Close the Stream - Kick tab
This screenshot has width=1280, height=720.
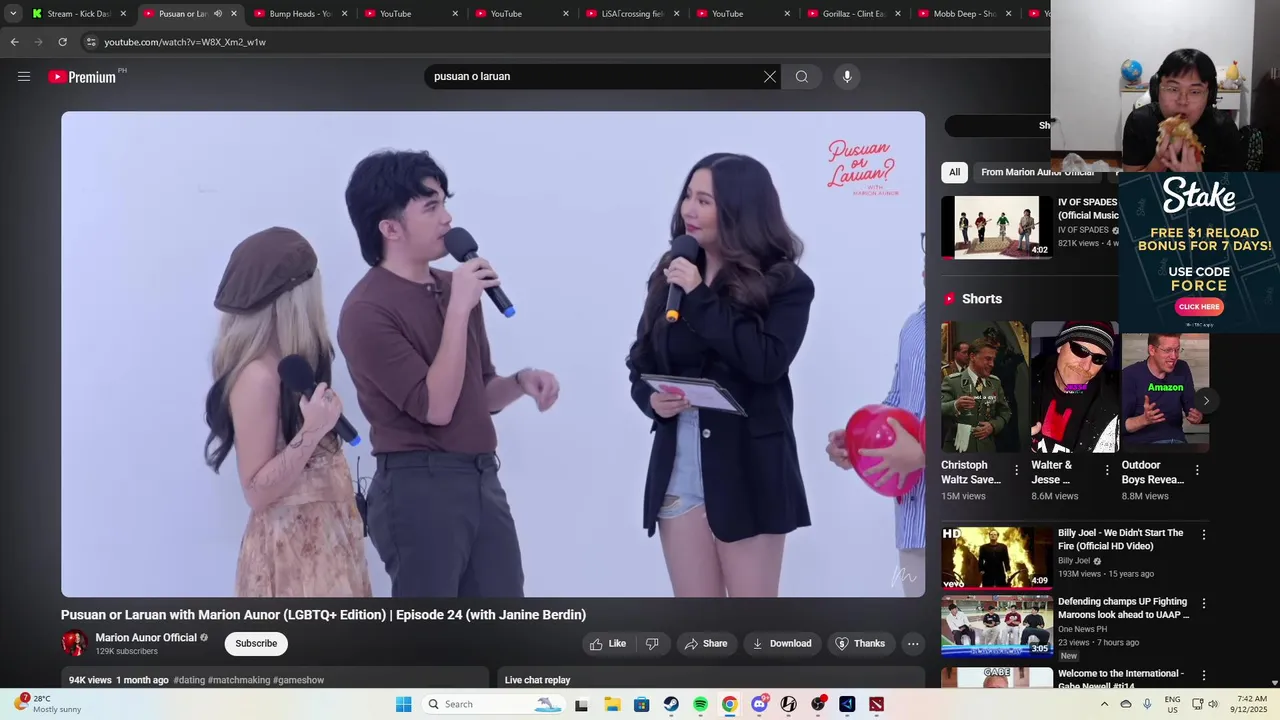point(123,14)
